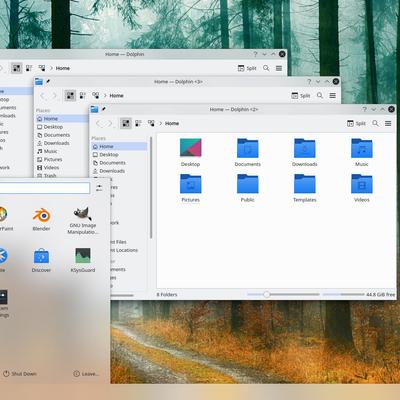Switch Dolphin <3> to Compact view mode

[83, 96]
